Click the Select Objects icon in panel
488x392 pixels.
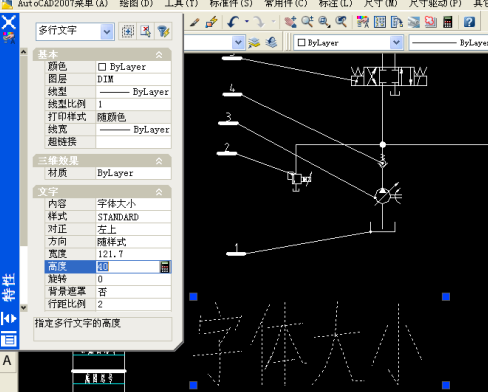click(x=145, y=31)
